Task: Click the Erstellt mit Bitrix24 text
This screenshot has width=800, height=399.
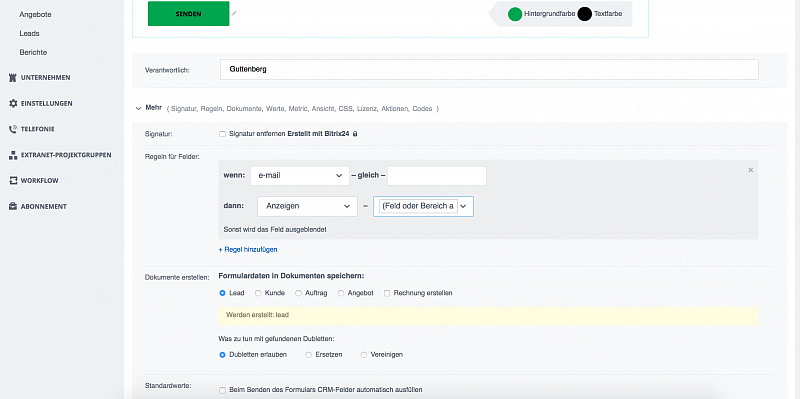Action: (318, 134)
